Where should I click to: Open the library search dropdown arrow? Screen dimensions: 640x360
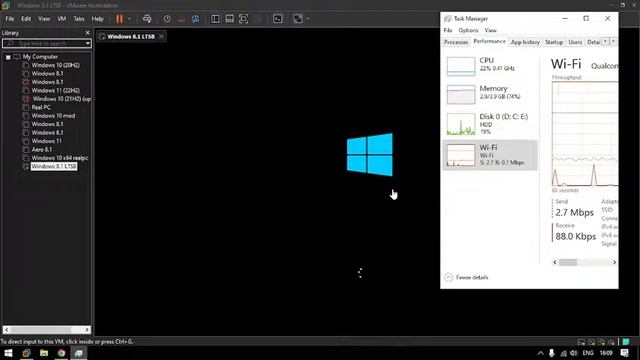(87, 43)
